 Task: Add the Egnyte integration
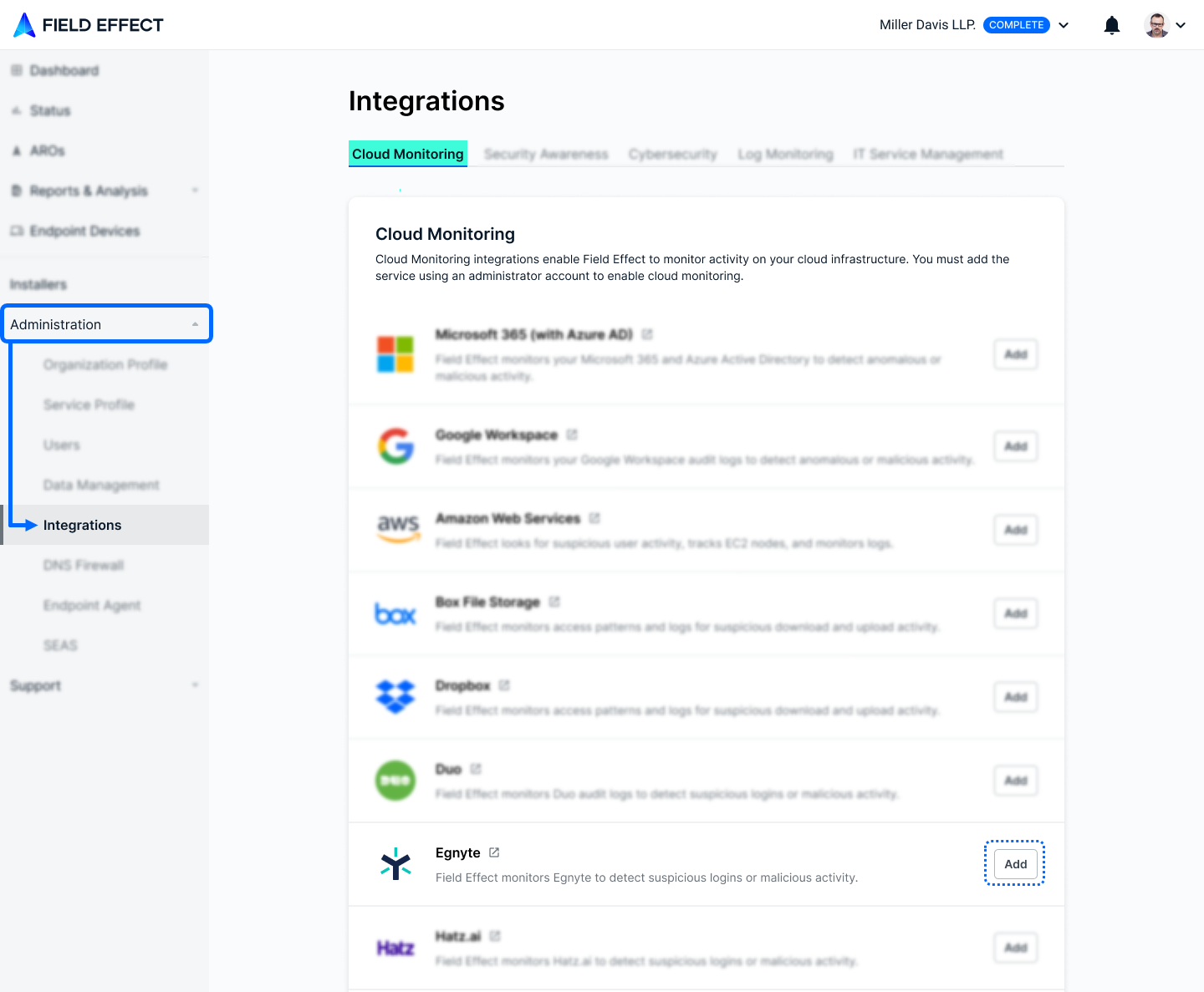[1016, 864]
